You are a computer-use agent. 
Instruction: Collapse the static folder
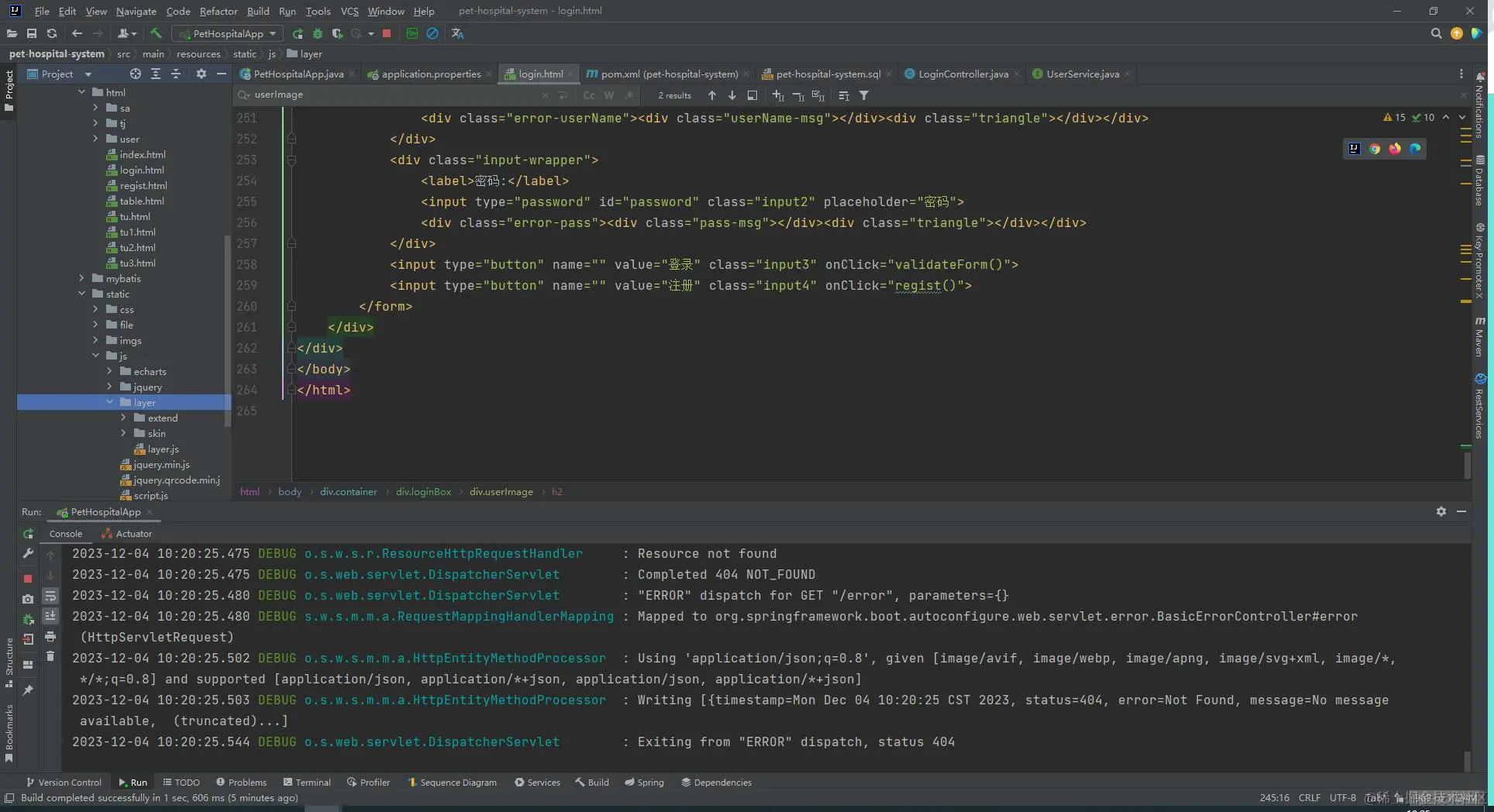pyautogui.click(x=82, y=294)
